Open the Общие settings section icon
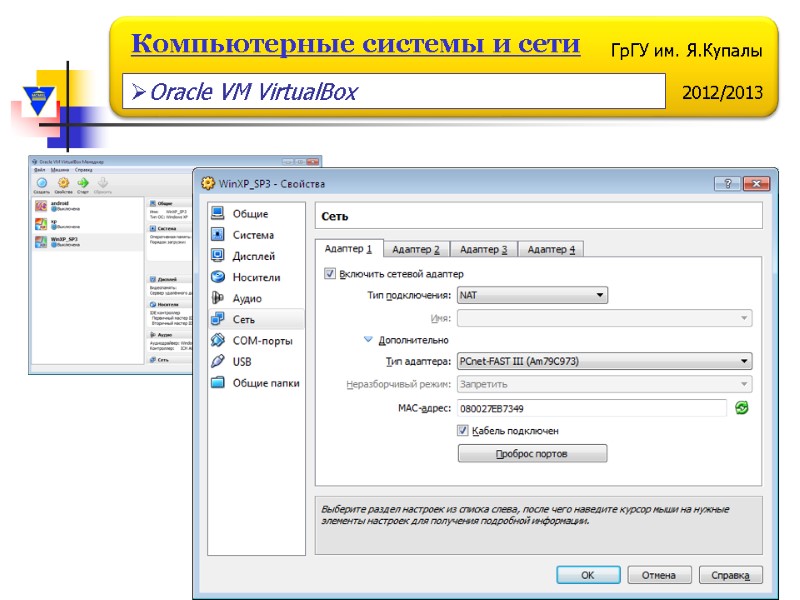800x600 pixels. pos(218,213)
